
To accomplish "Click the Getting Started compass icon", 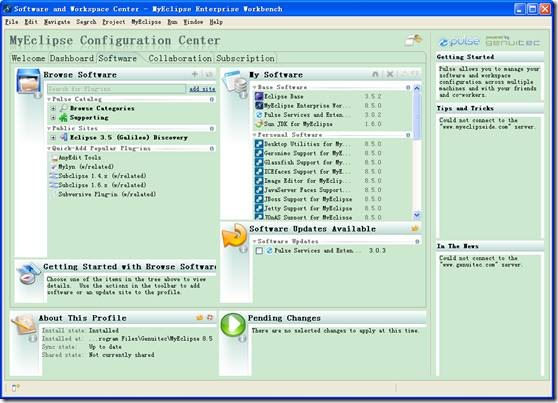I will [x=28, y=274].
